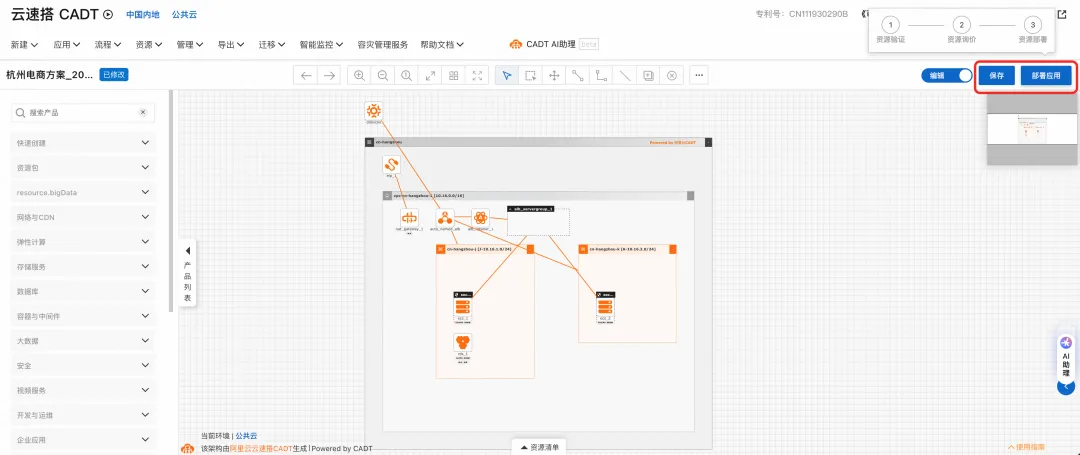Expand the 视频服务 category
1080x455 pixels.
[x=83, y=390]
